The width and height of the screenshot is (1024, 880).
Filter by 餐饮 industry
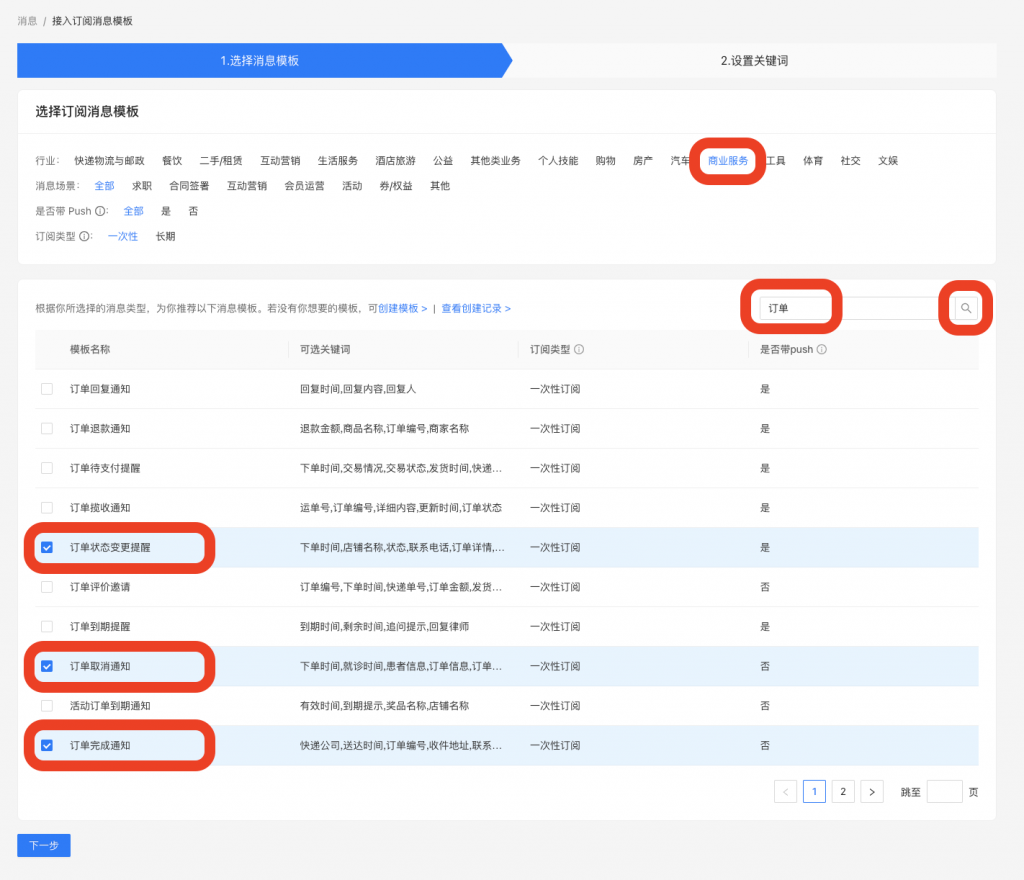172,161
